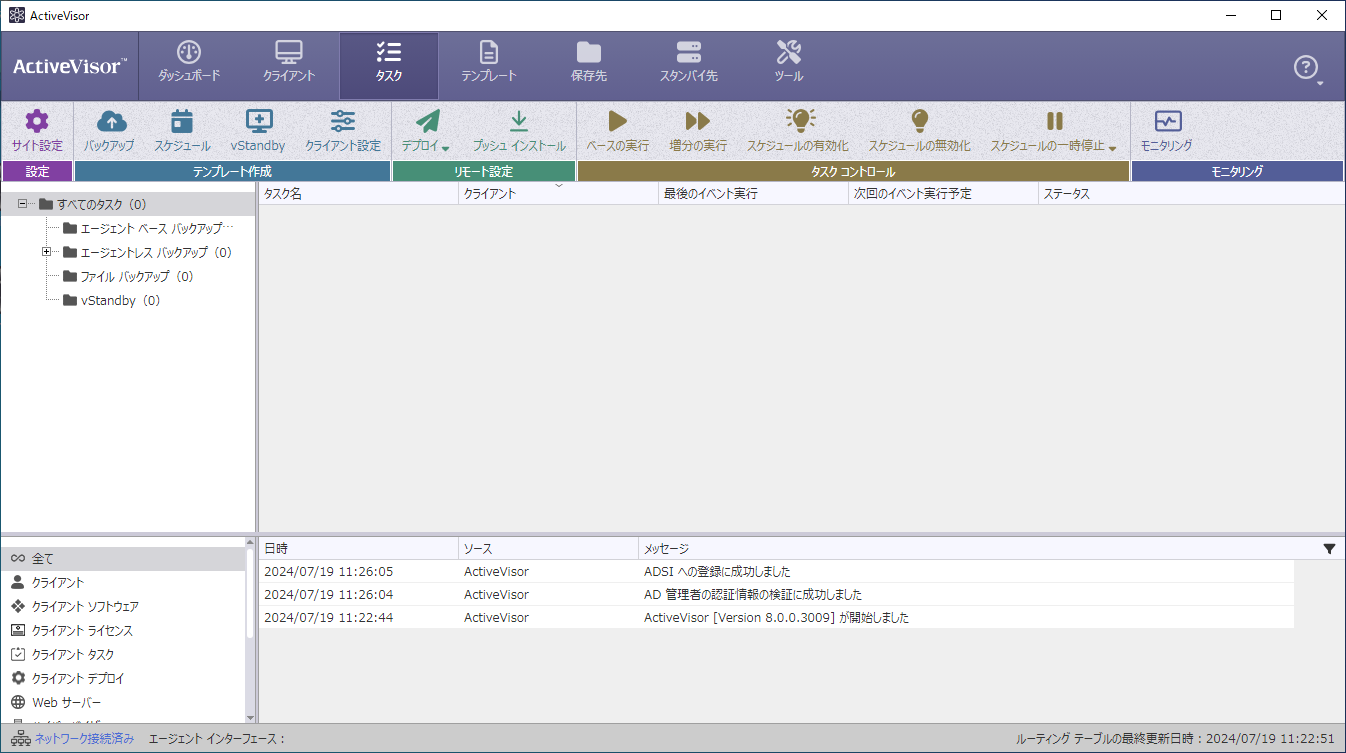The image size is (1346, 753).
Task: Open クライアント設定 client settings template
Action: 343,131
